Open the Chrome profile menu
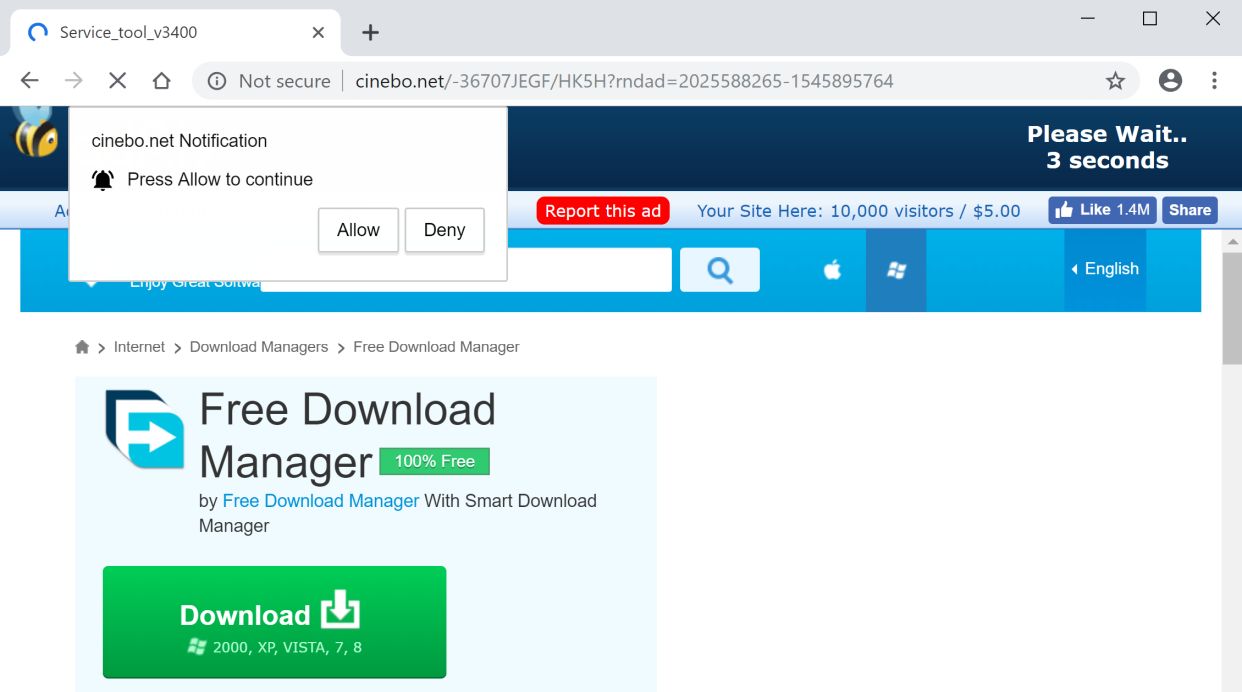1242x692 pixels. click(1170, 81)
